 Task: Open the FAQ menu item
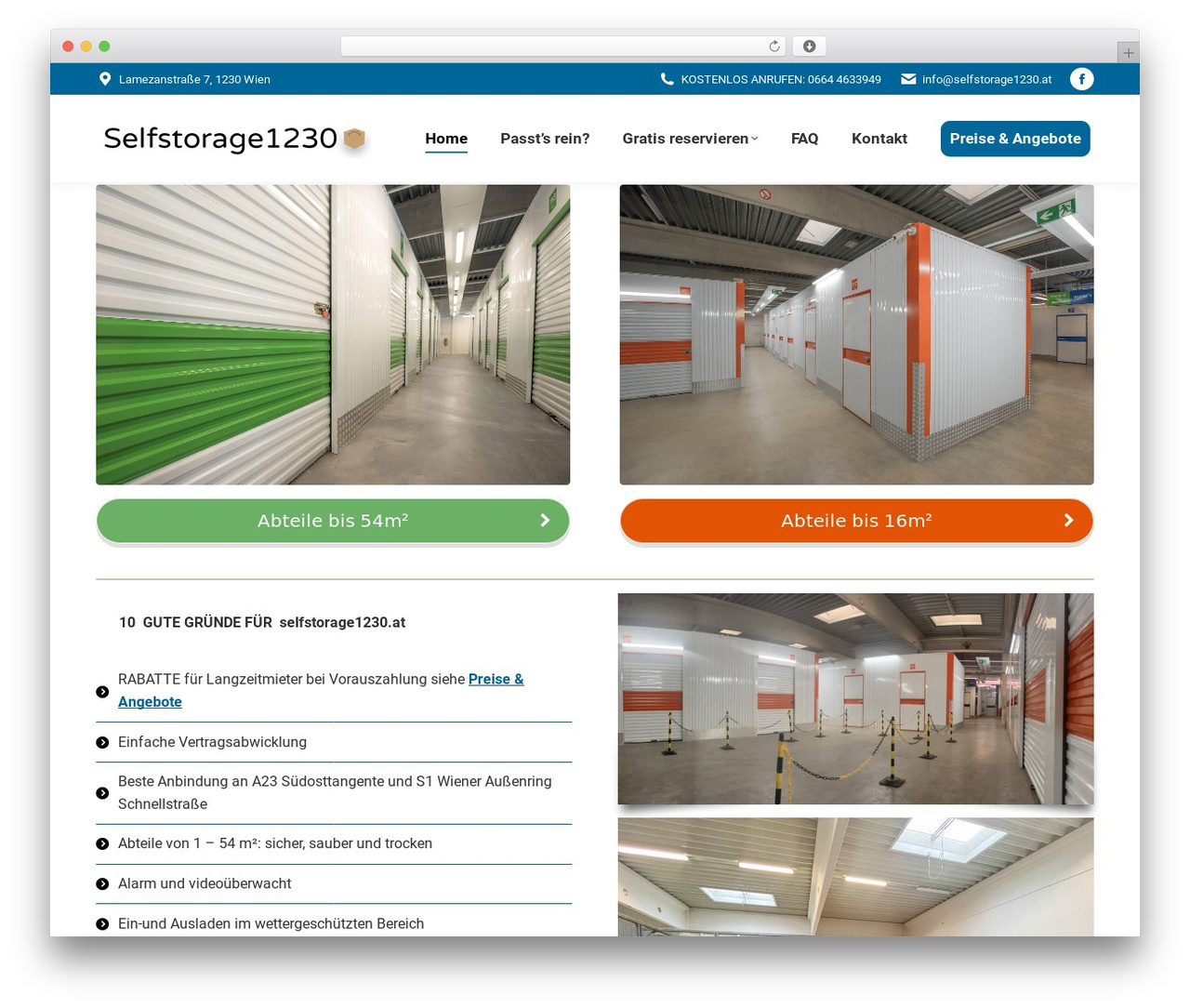click(x=805, y=139)
